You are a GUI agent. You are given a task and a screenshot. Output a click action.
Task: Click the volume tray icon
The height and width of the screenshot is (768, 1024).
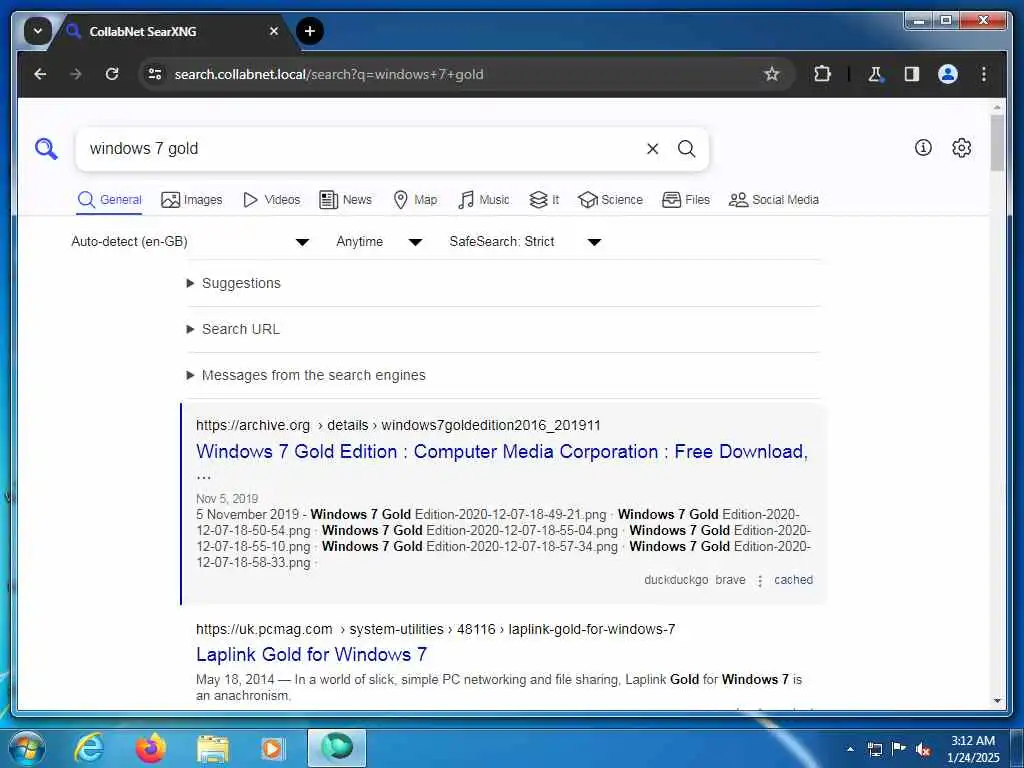923,749
